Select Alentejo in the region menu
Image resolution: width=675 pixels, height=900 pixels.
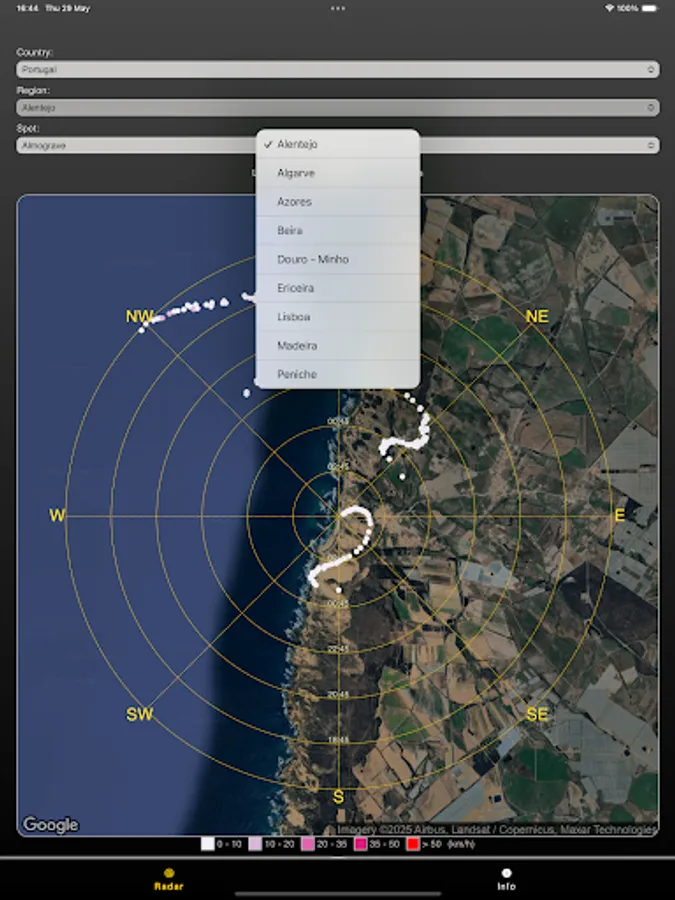click(x=338, y=144)
